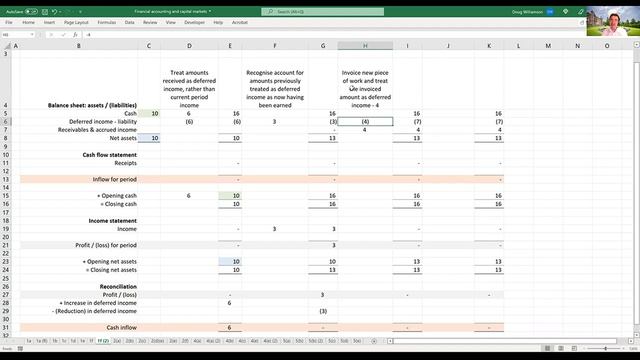640x360 pixels.
Task: Switch to the Home ribbon tab
Action: 28,22
